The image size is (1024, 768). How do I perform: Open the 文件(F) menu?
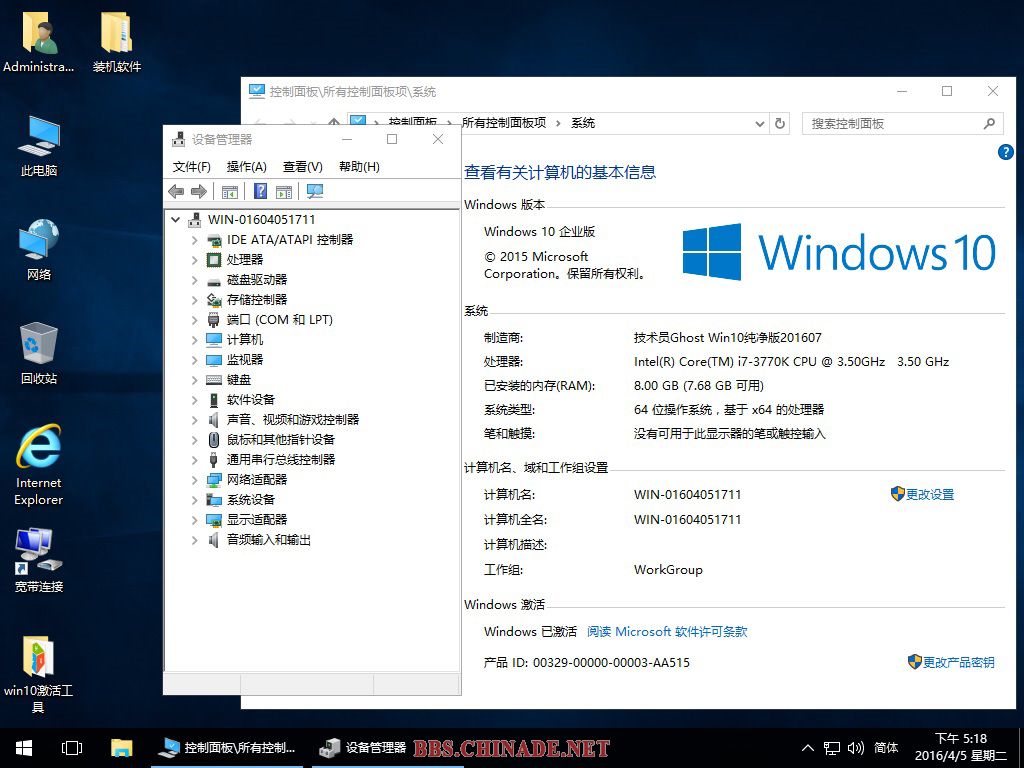click(x=191, y=167)
